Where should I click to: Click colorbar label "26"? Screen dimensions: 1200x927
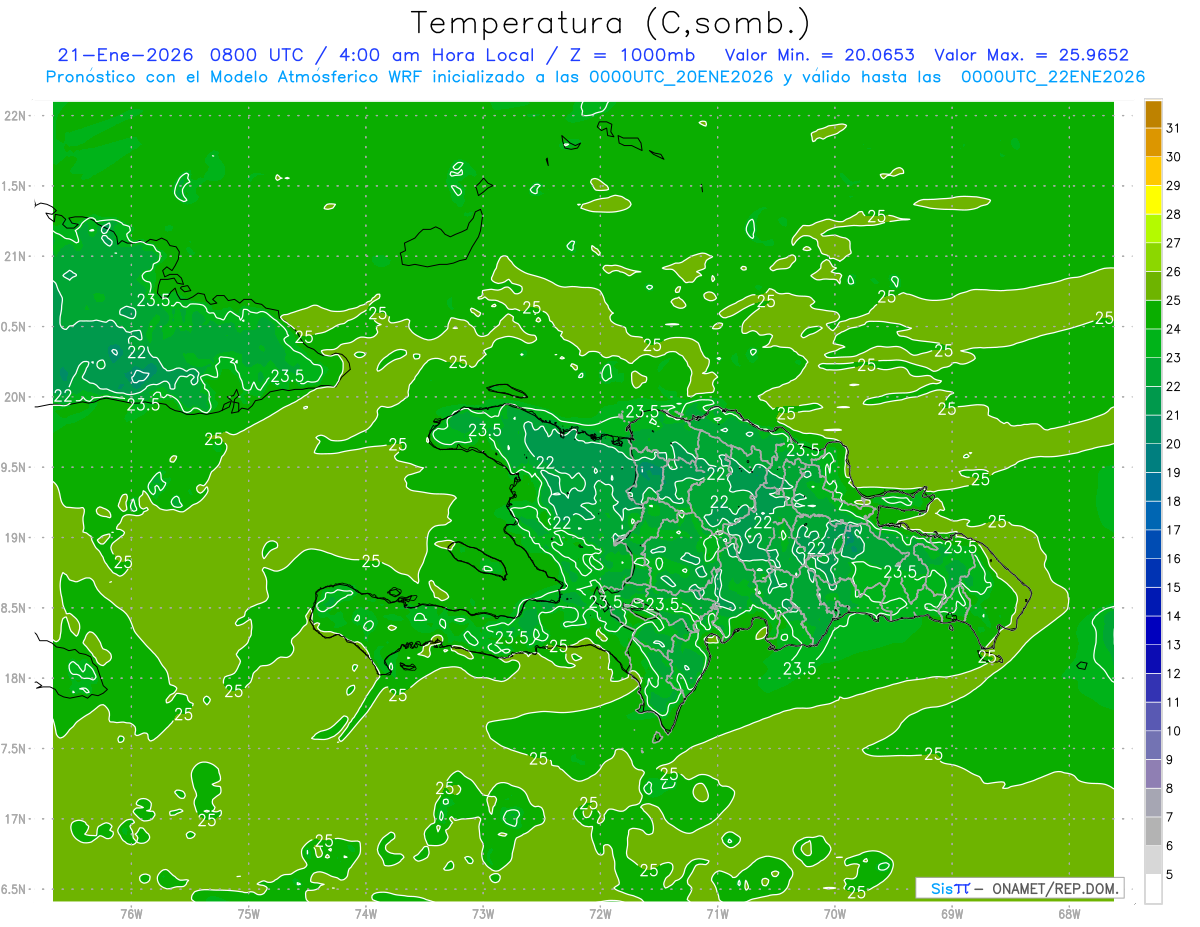(x=1174, y=272)
